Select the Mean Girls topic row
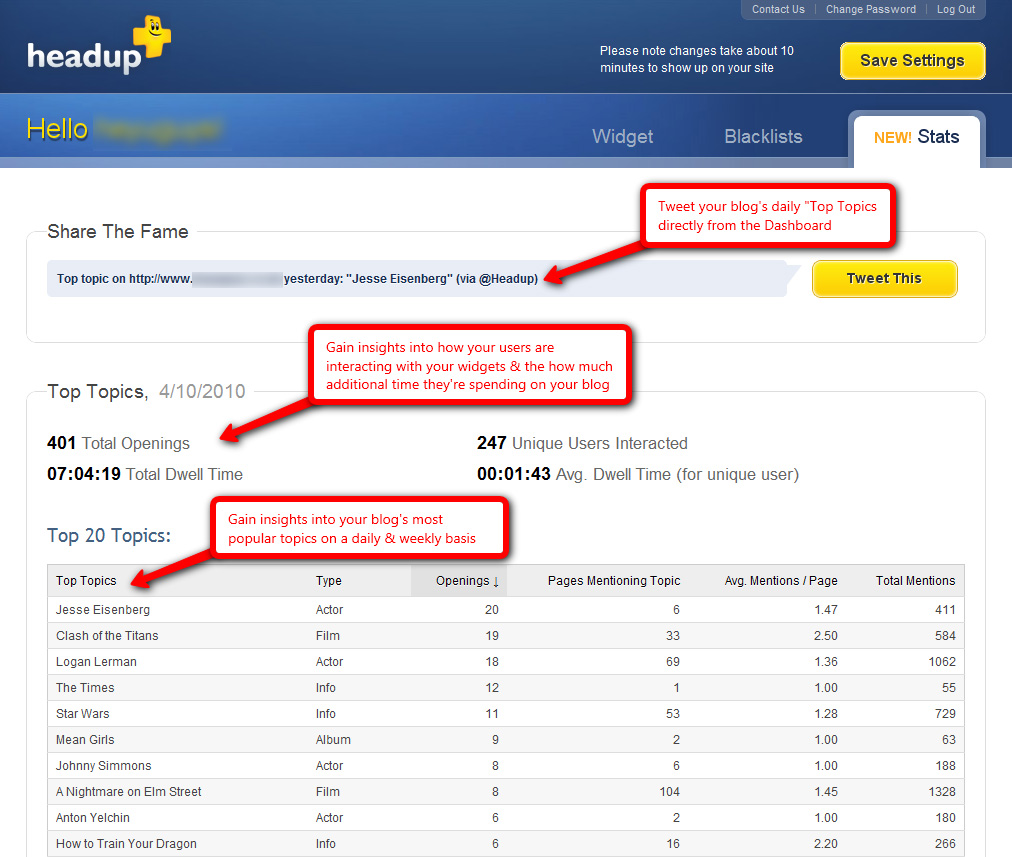 (x=505, y=740)
